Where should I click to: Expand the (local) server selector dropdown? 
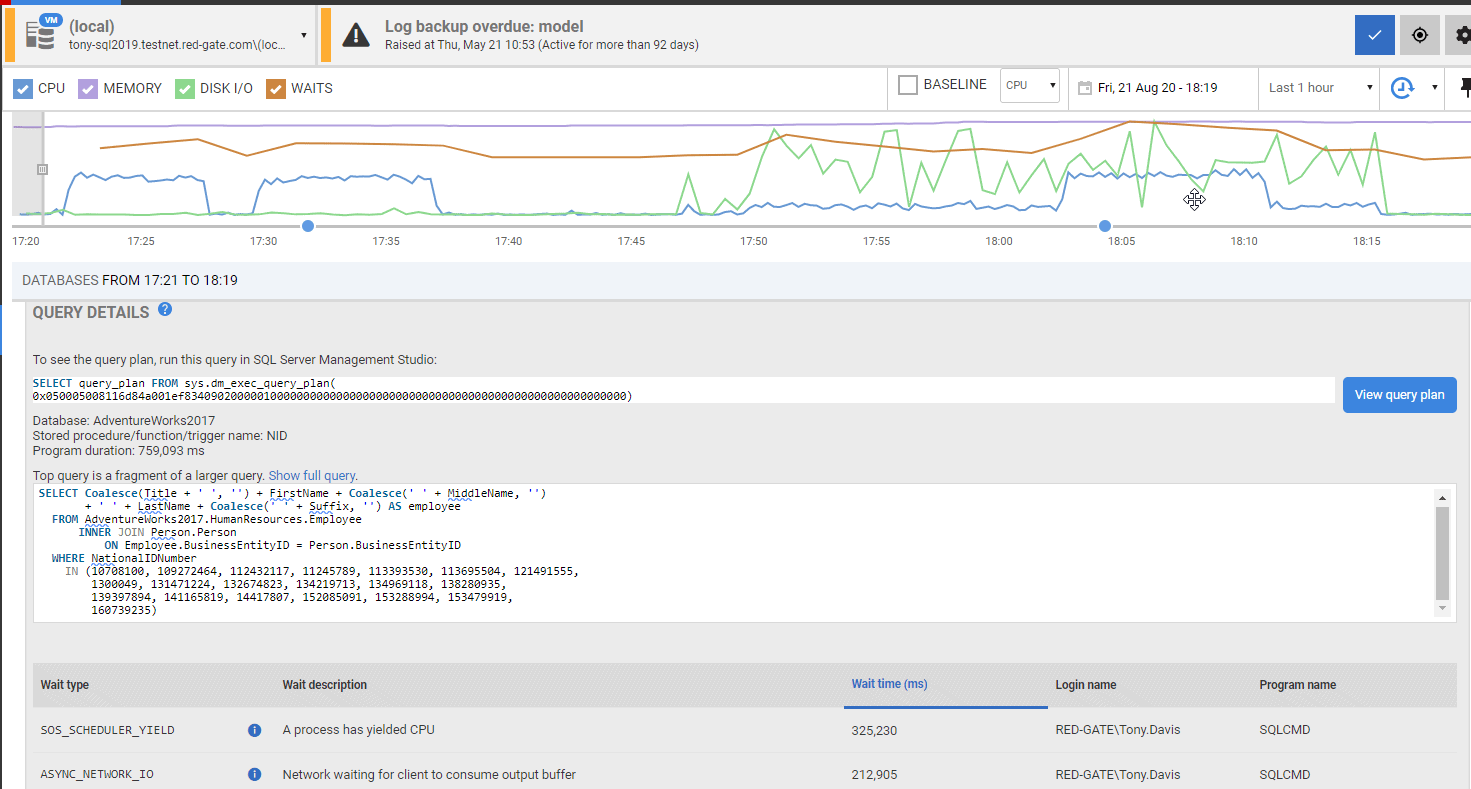[306, 33]
